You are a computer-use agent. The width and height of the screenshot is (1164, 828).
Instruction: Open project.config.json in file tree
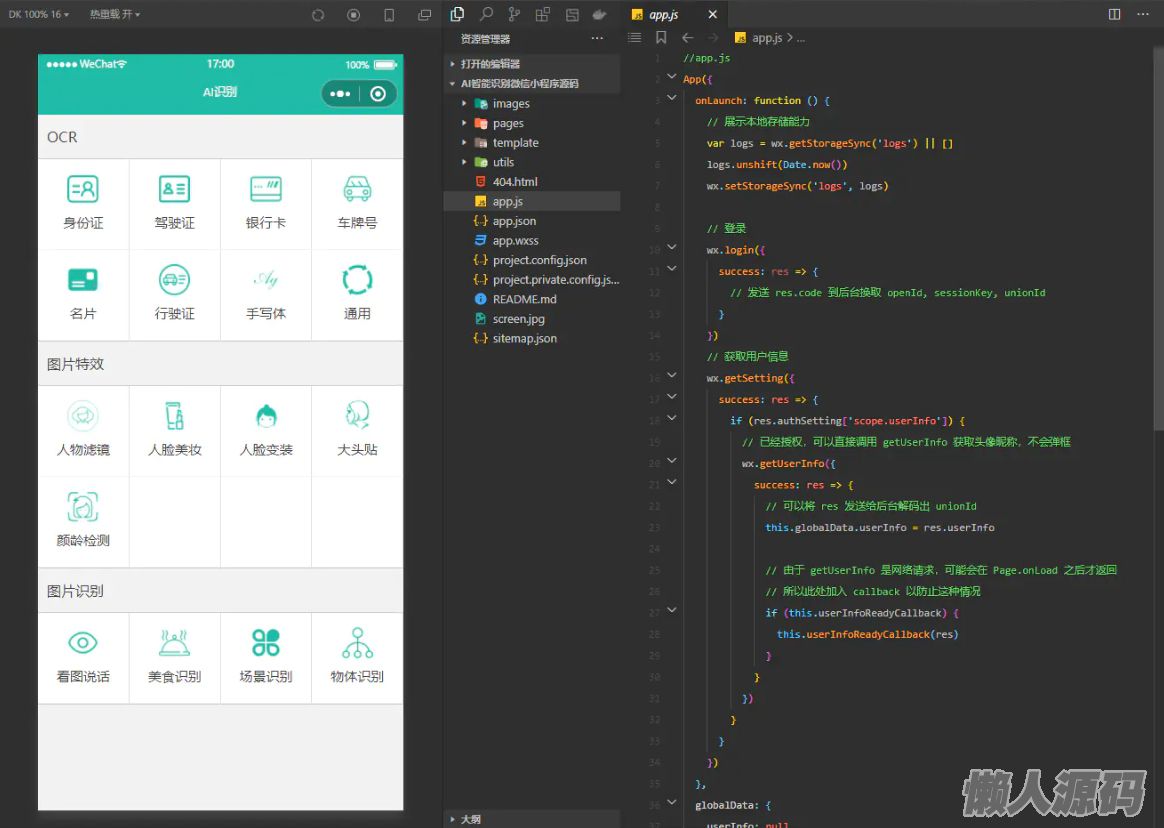[539, 260]
